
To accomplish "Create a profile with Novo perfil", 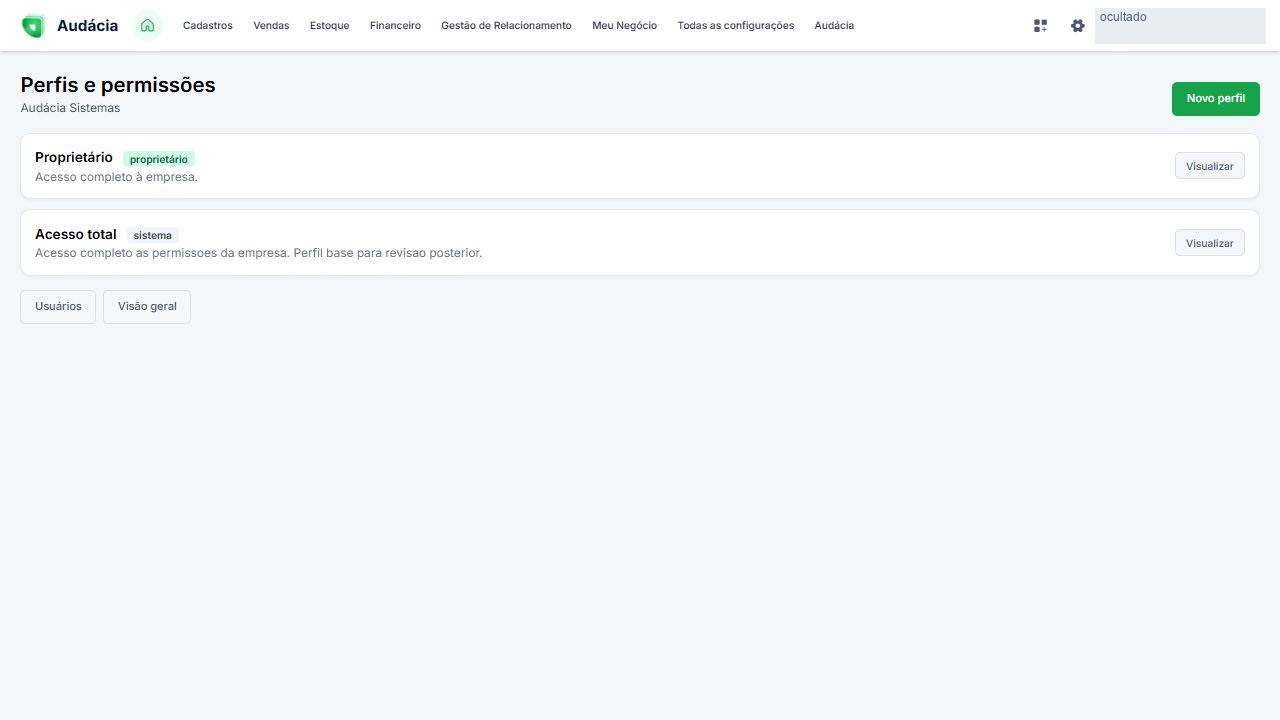I will (1216, 99).
